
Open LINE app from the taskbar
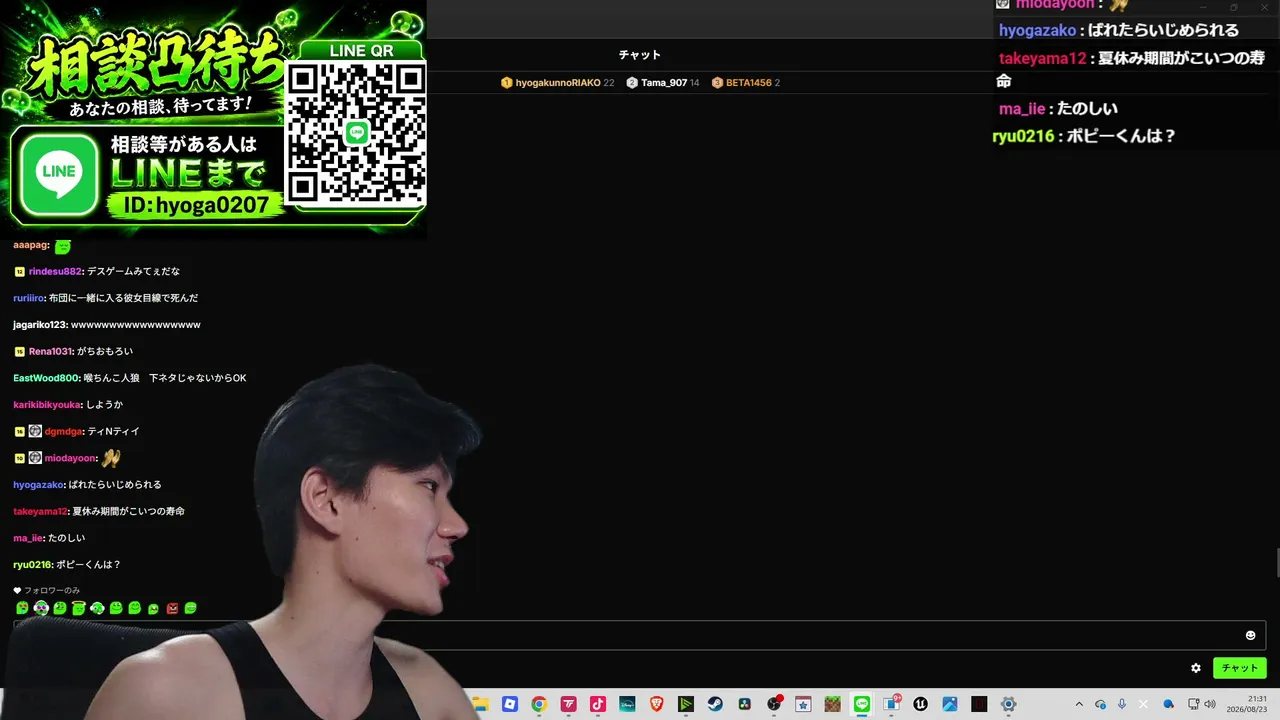[862, 704]
